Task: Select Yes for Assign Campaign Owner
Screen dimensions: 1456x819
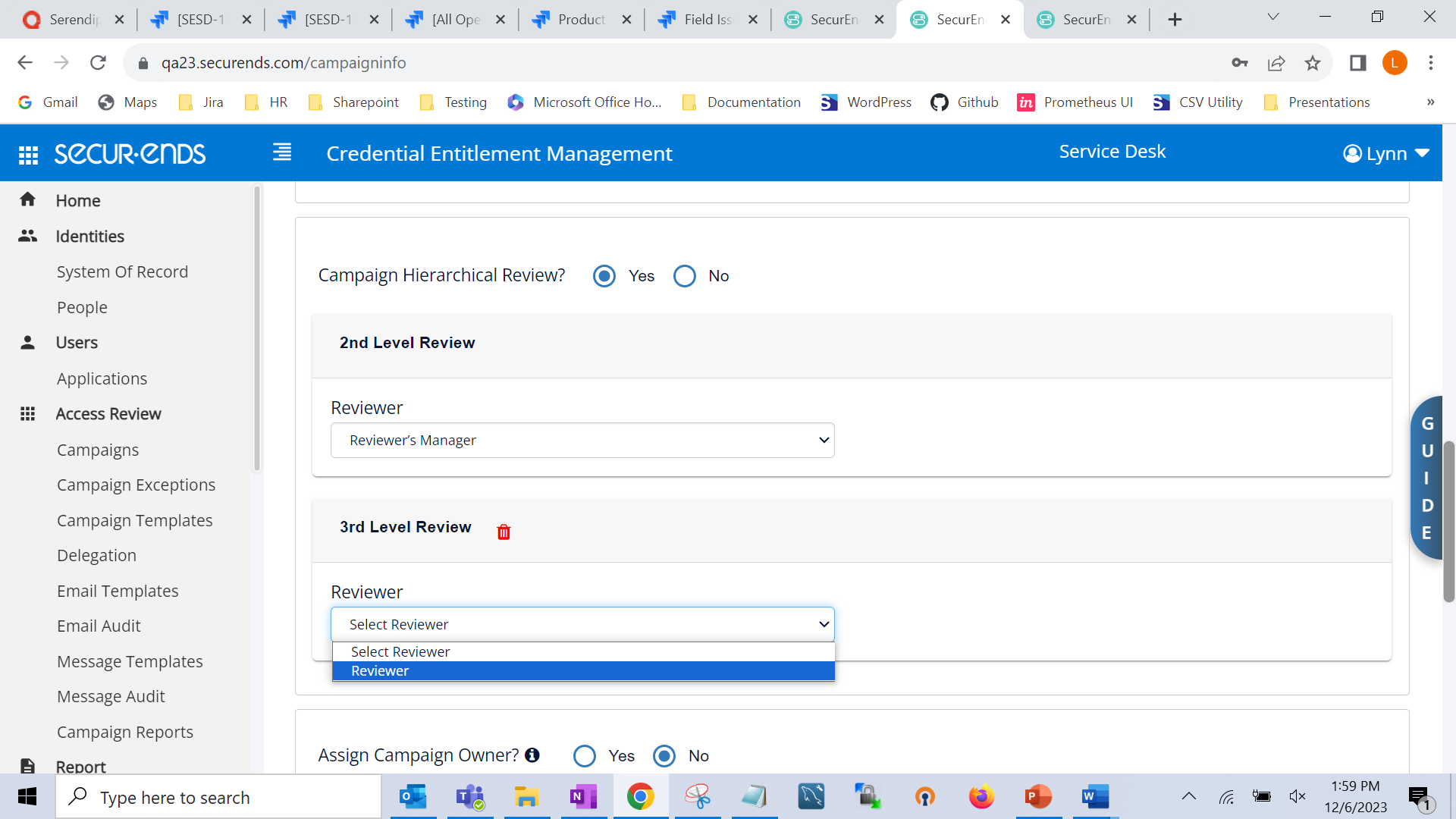Action: tap(585, 755)
